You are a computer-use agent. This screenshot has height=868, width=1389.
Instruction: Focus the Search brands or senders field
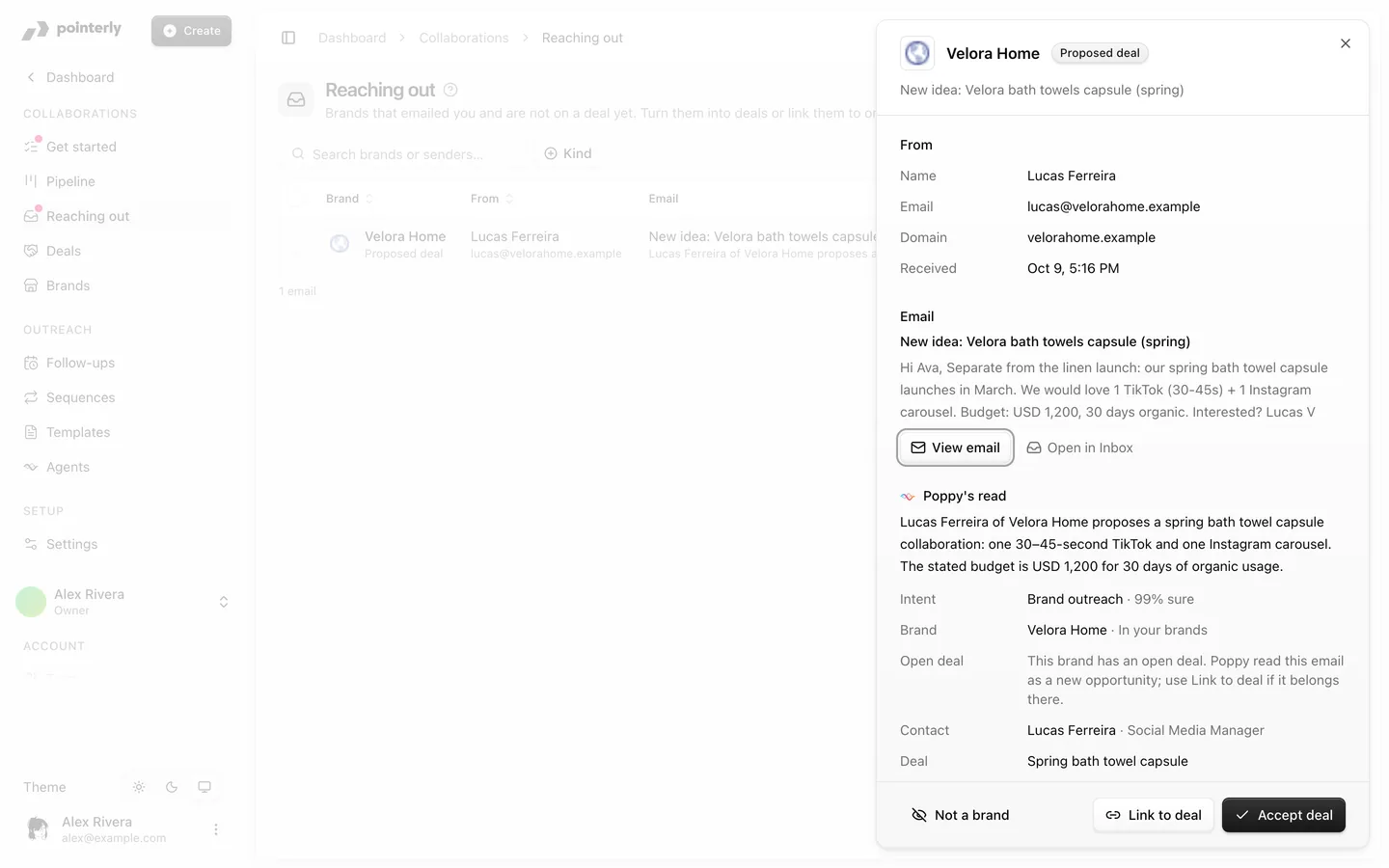point(403,154)
